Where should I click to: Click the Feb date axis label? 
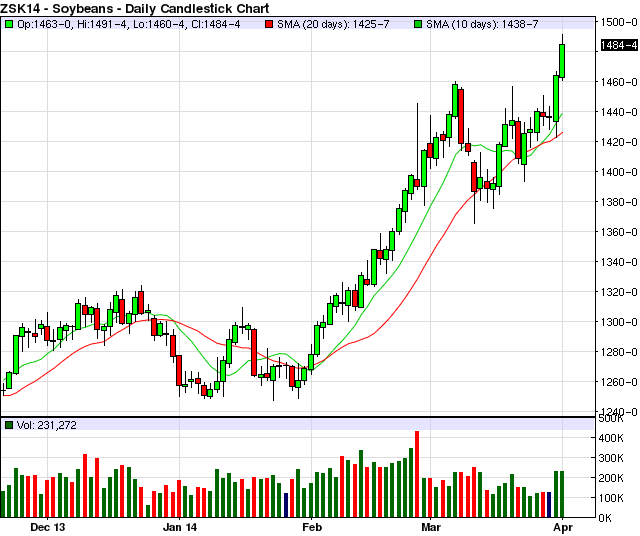click(x=312, y=527)
